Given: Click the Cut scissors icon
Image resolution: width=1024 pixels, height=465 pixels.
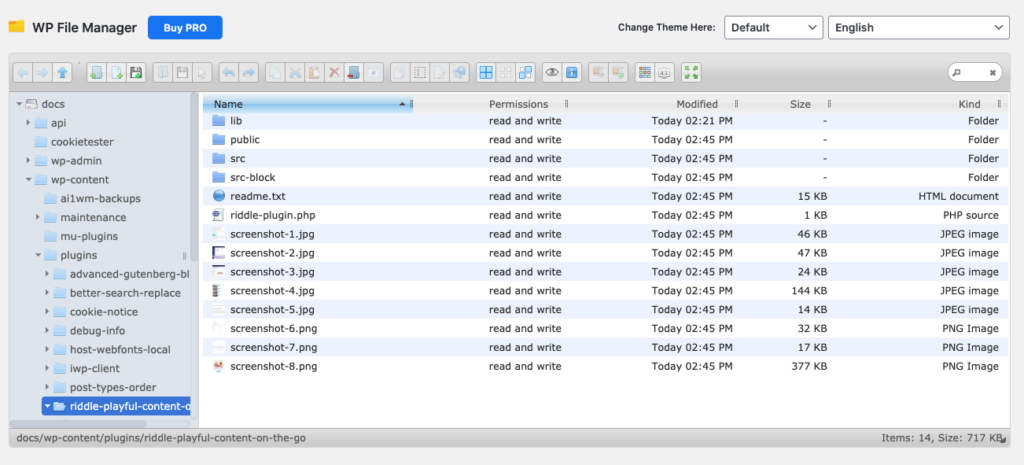Looking at the screenshot, I should 295,72.
